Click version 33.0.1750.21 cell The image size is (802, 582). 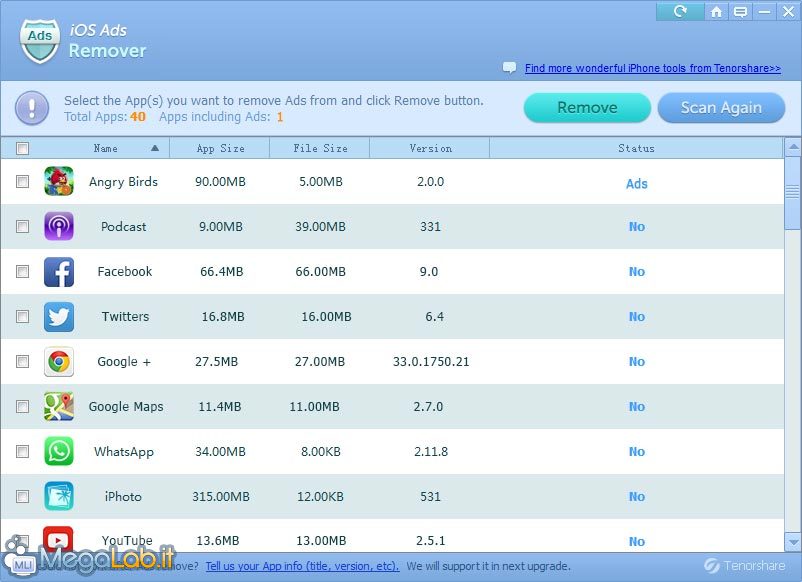coord(431,362)
